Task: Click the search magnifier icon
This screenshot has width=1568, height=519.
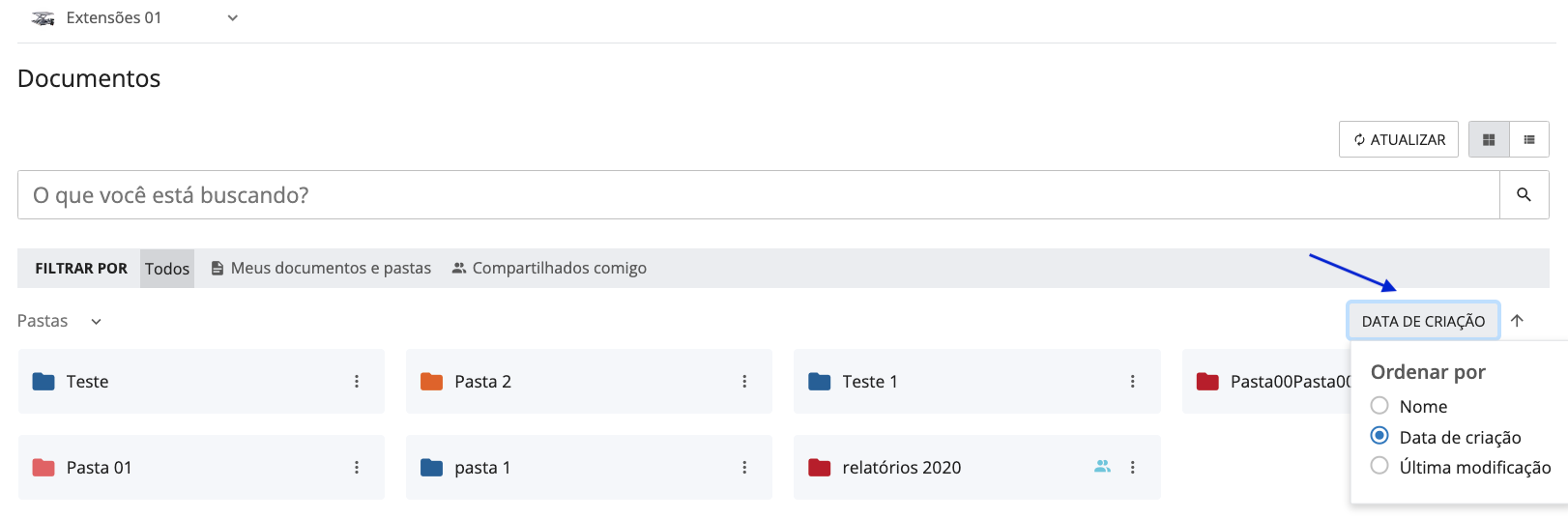Action: [1524, 195]
